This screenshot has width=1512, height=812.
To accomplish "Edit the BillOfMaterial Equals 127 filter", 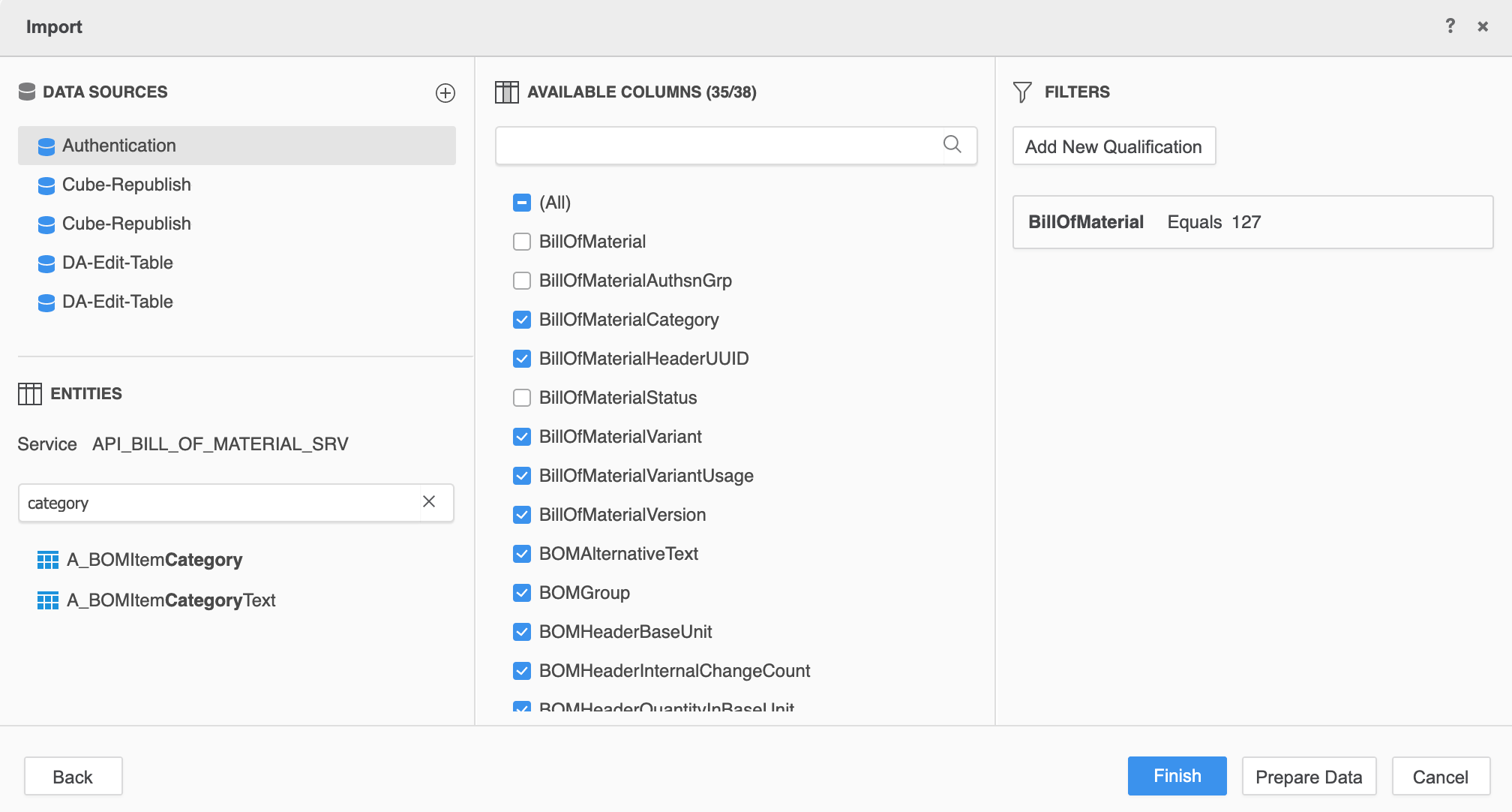I will coord(1251,221).
